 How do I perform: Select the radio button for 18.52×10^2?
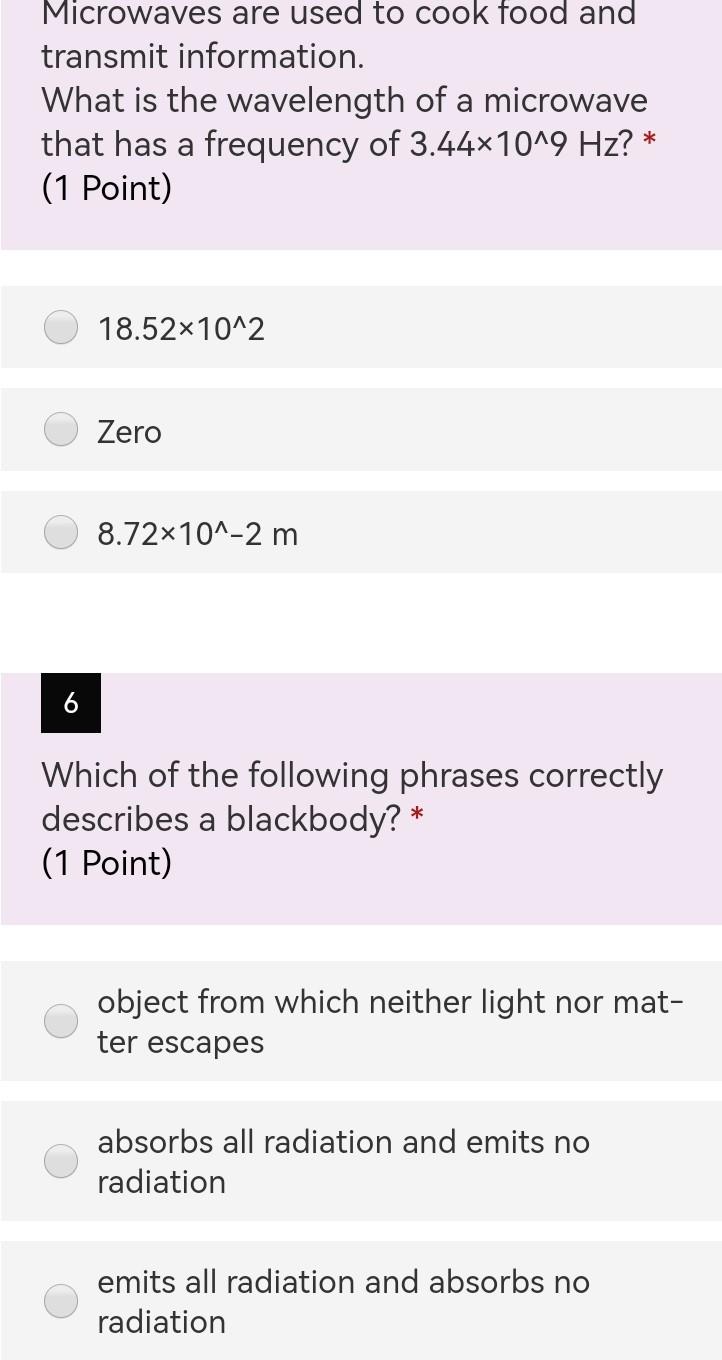pyautogui.click(x=62, y=327)
